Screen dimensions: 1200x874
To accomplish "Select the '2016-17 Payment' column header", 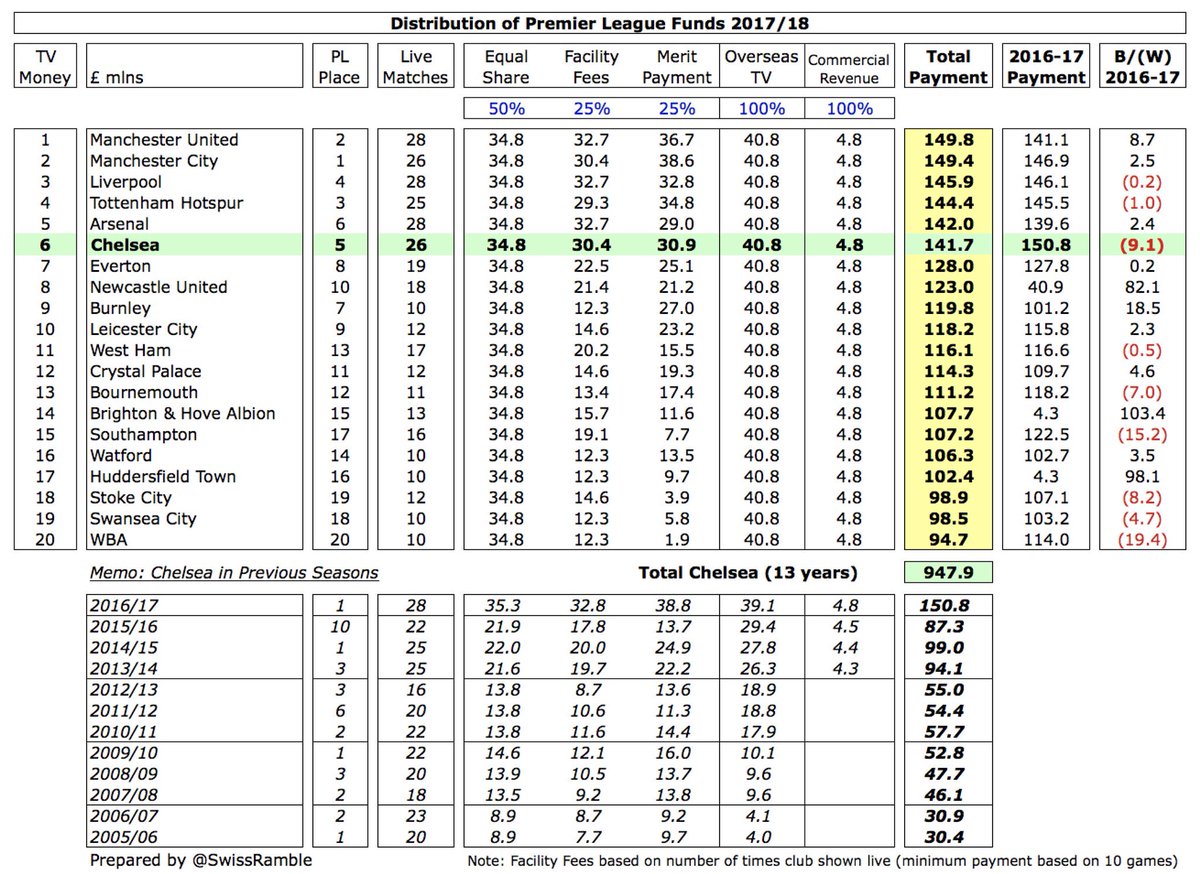I will click(x=1044, y=67).
